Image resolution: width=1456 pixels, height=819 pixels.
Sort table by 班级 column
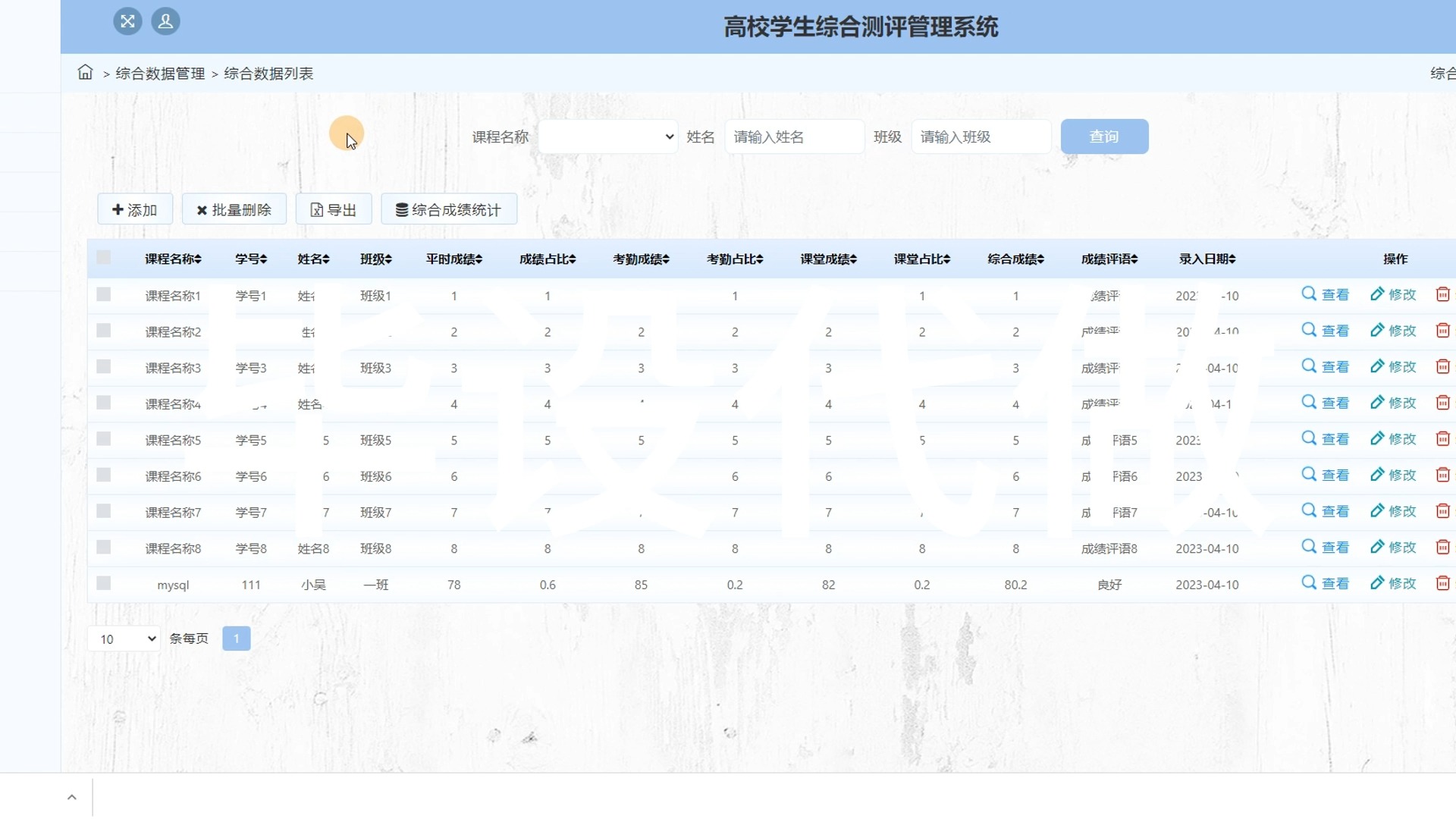point(376,259)
